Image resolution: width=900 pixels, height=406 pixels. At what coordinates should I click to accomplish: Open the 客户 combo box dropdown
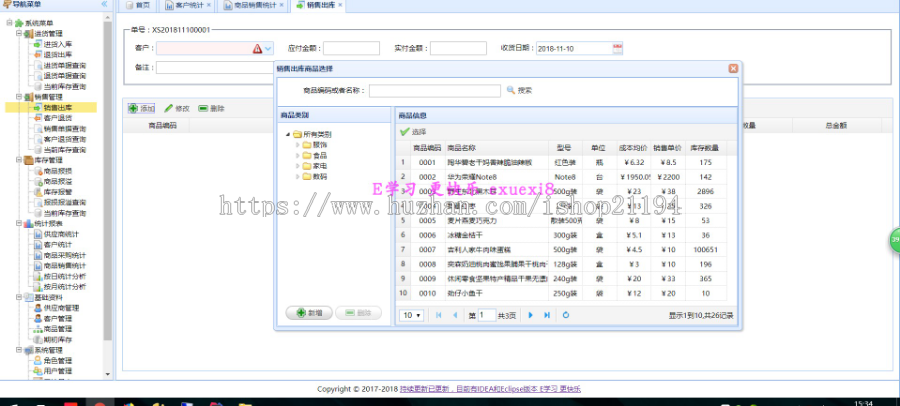268,49
